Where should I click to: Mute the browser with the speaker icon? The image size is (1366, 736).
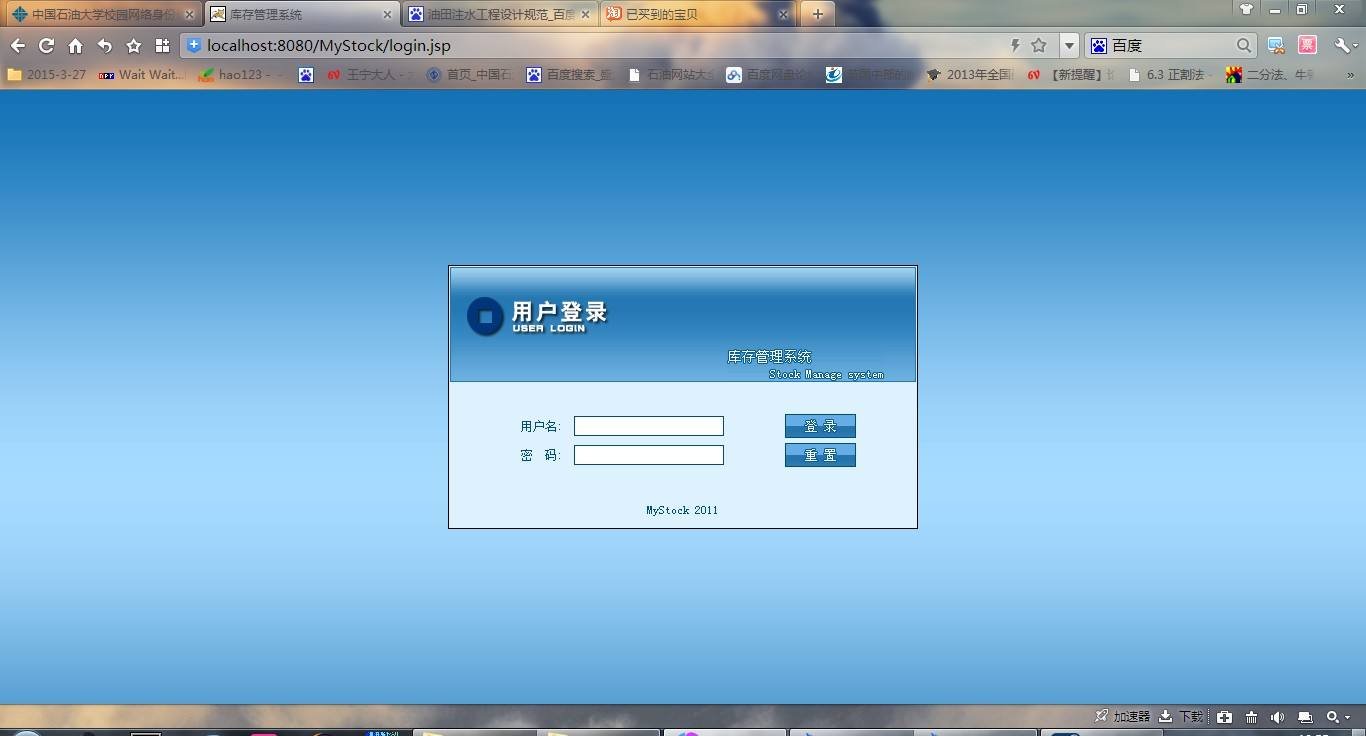(1277, 716)
